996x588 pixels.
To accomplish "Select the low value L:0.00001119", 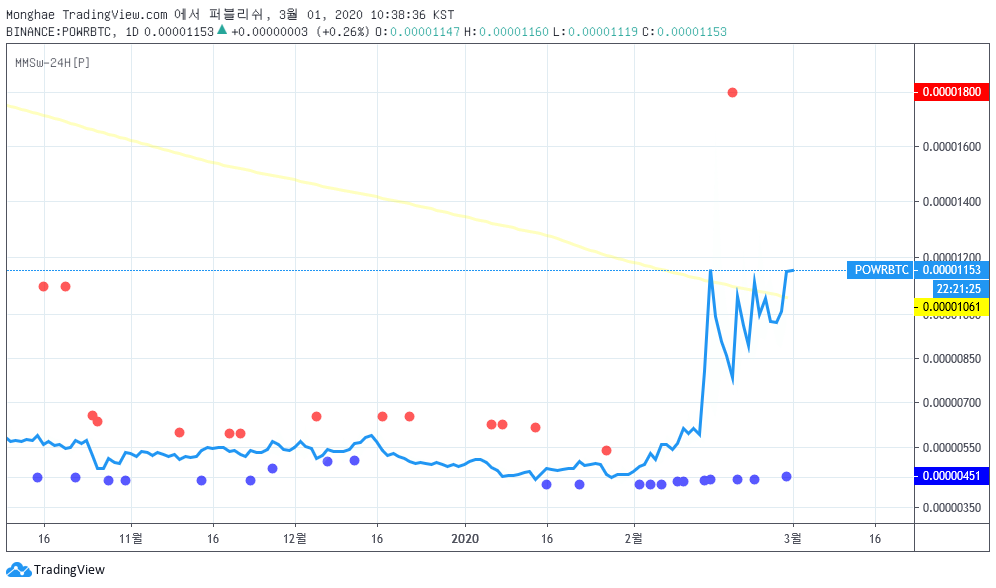I will (x=595, y=32).
